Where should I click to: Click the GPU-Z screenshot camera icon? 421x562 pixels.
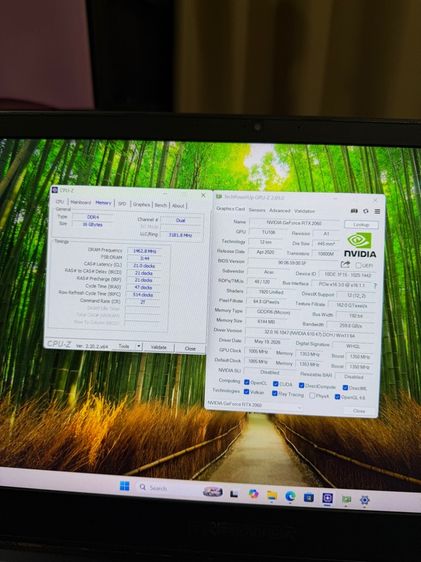[x=354, y=211]
